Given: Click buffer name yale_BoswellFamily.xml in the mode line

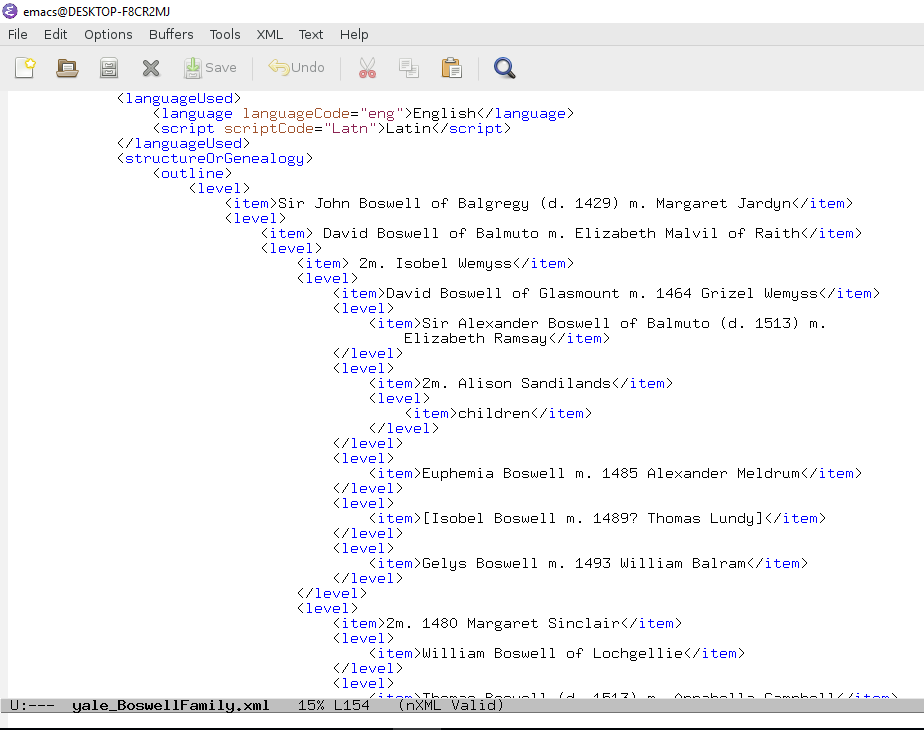Looking at the screenshot, I should tap(170, 705).
